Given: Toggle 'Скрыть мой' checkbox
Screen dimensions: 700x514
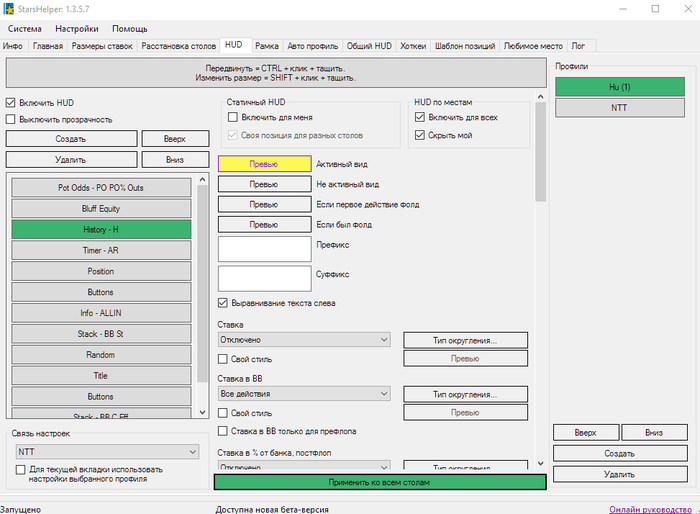Looking at the screenshot, I should [x=420, y=135].
